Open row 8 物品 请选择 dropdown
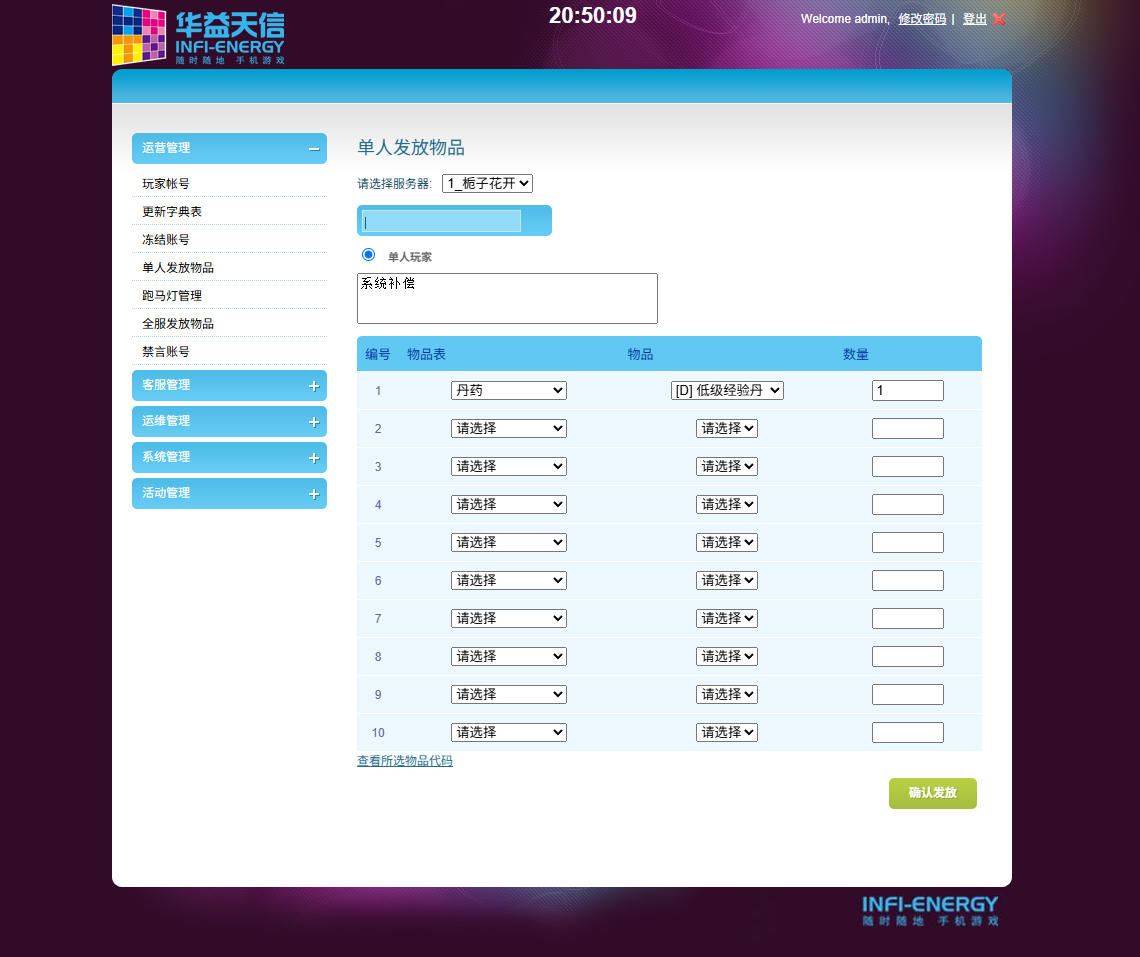The width and height of the screenshot is (1140, 957). click(x=727, y=656)
